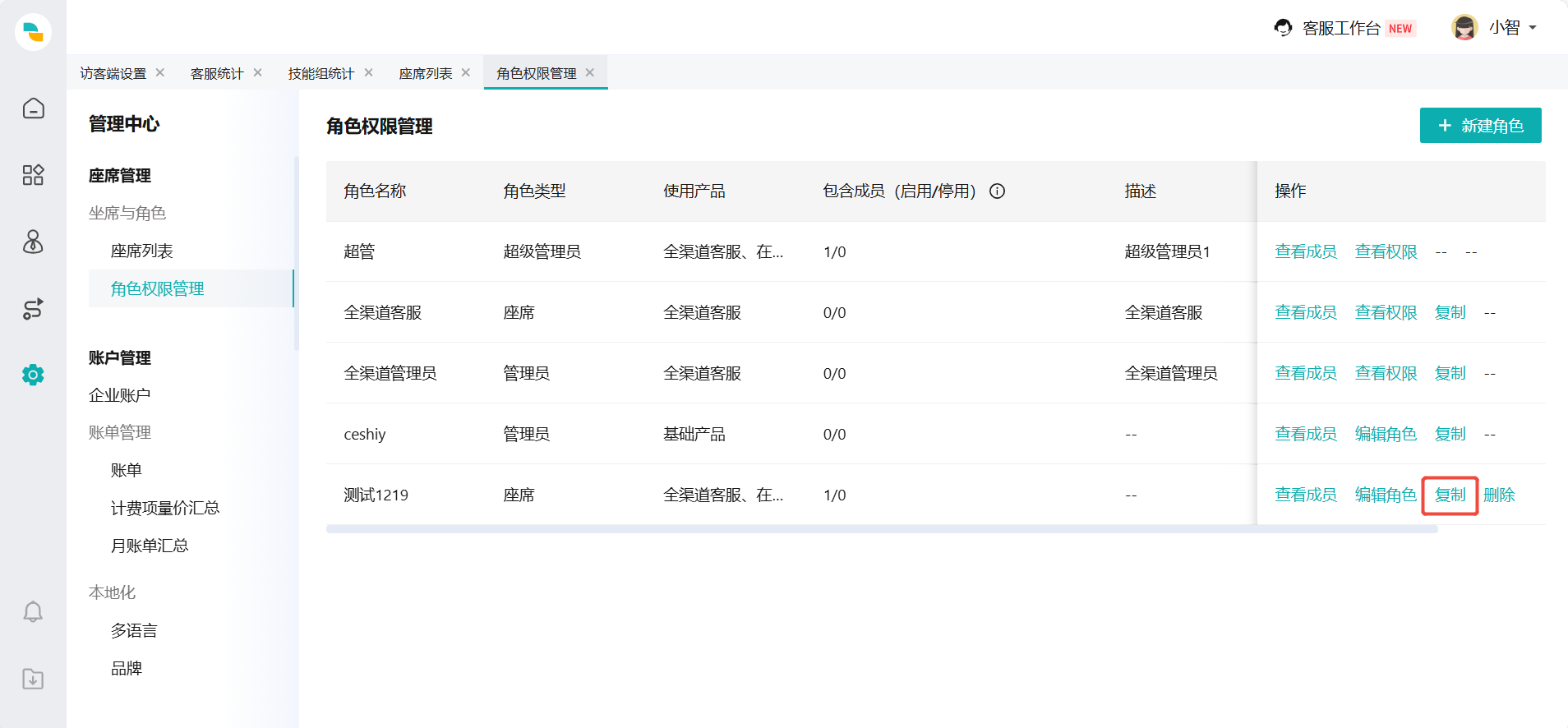The image size is (1568, 728).
Task: Open 企业账户 in sidebar menu
Action: [120, 395]
